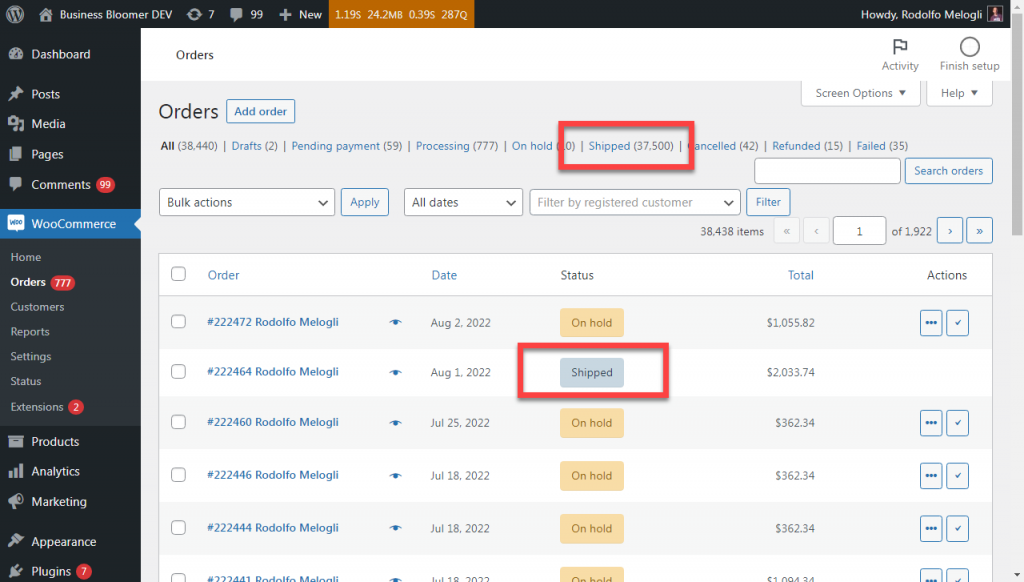This screenshot has height=582, width=1024.
Task: Preview order #222464 with the eye icon
Action: point(395,372)
